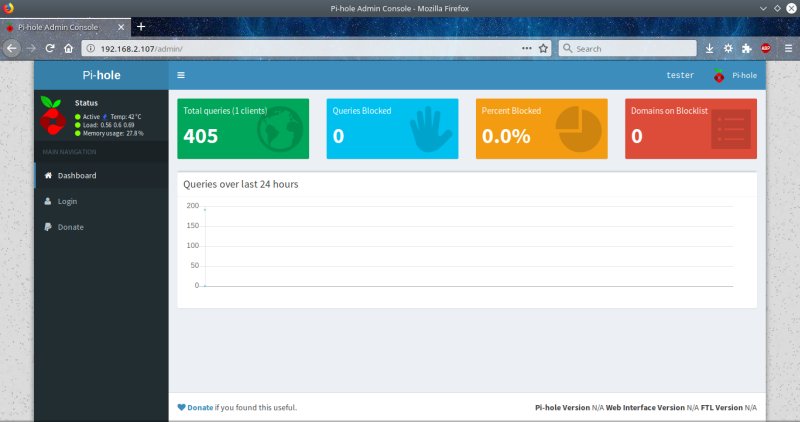
Task: Click the hand icon on Queries Blocked
Action: click(x=431, y=130)
